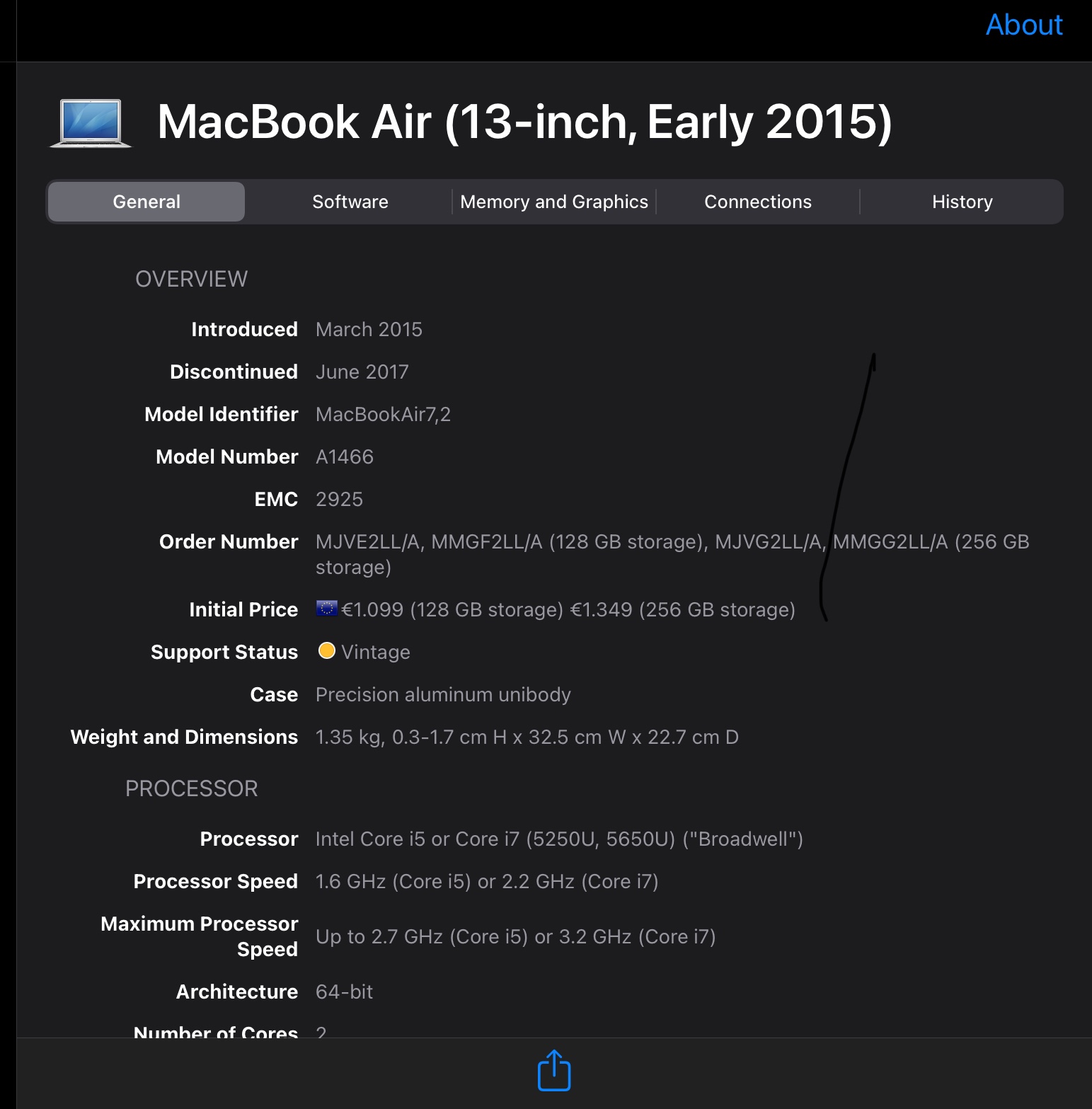Select the Discontinued value June 2017
The image size is (1092, 1109).
362,372
